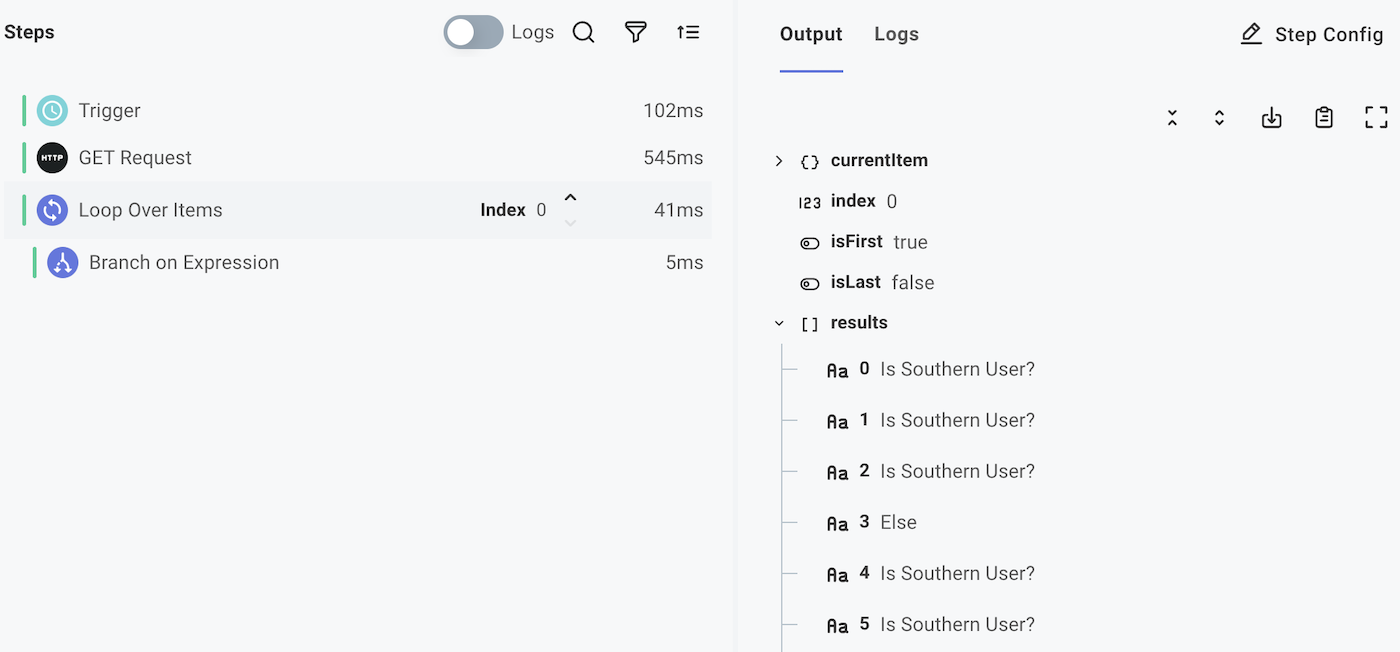Click the isLast eye icon
This screenshot has width=1400, height=652.
click(810, 283)
